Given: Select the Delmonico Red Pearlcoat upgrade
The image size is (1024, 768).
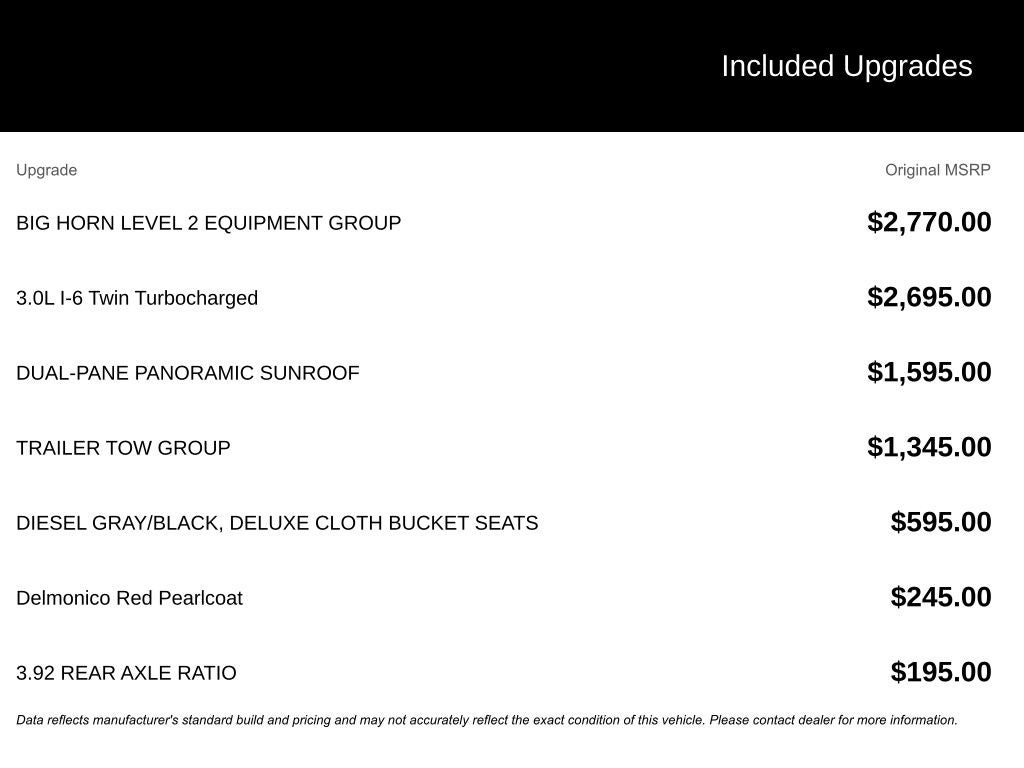Looking at the screenshot, I should [x=129, y=598].
